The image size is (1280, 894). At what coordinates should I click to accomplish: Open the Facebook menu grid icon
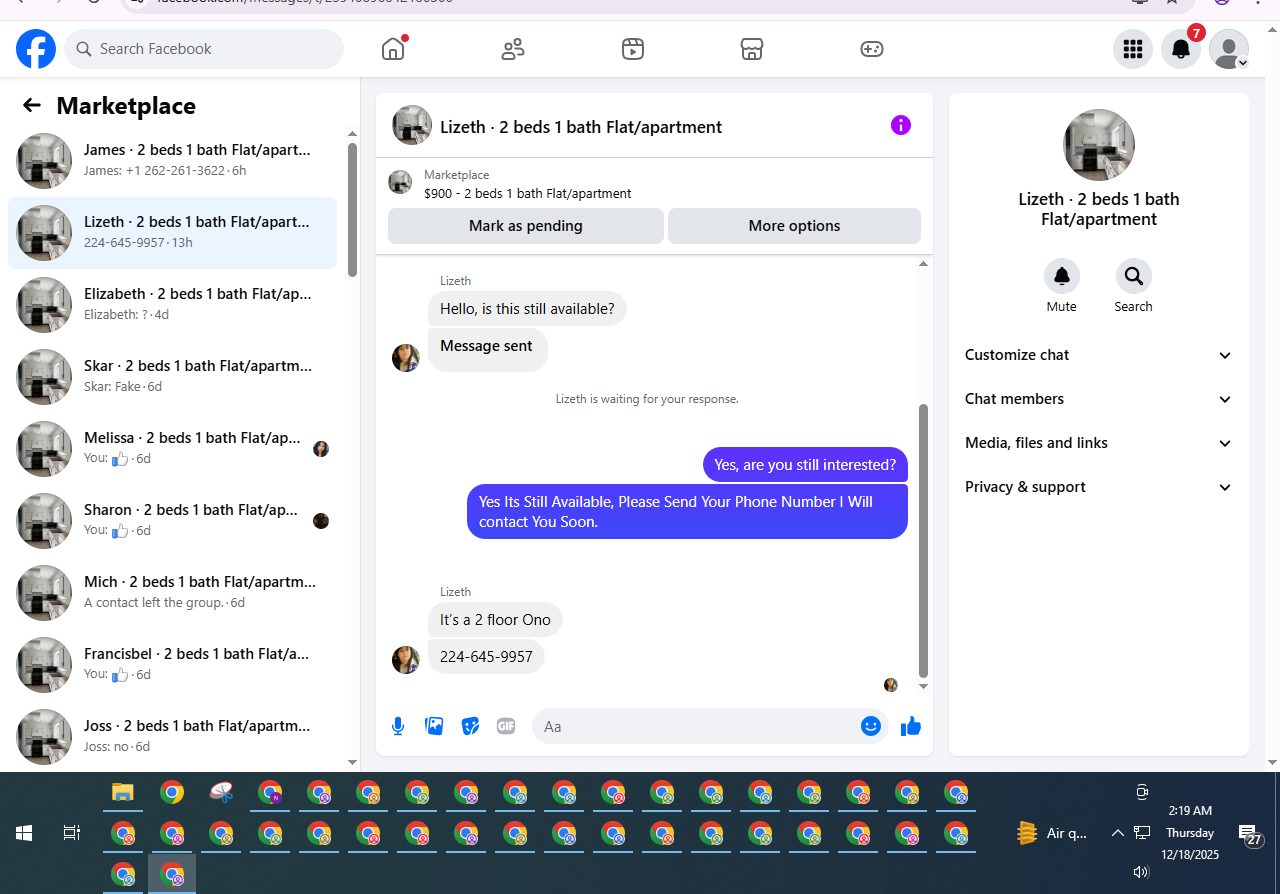tap(1133, 49)
